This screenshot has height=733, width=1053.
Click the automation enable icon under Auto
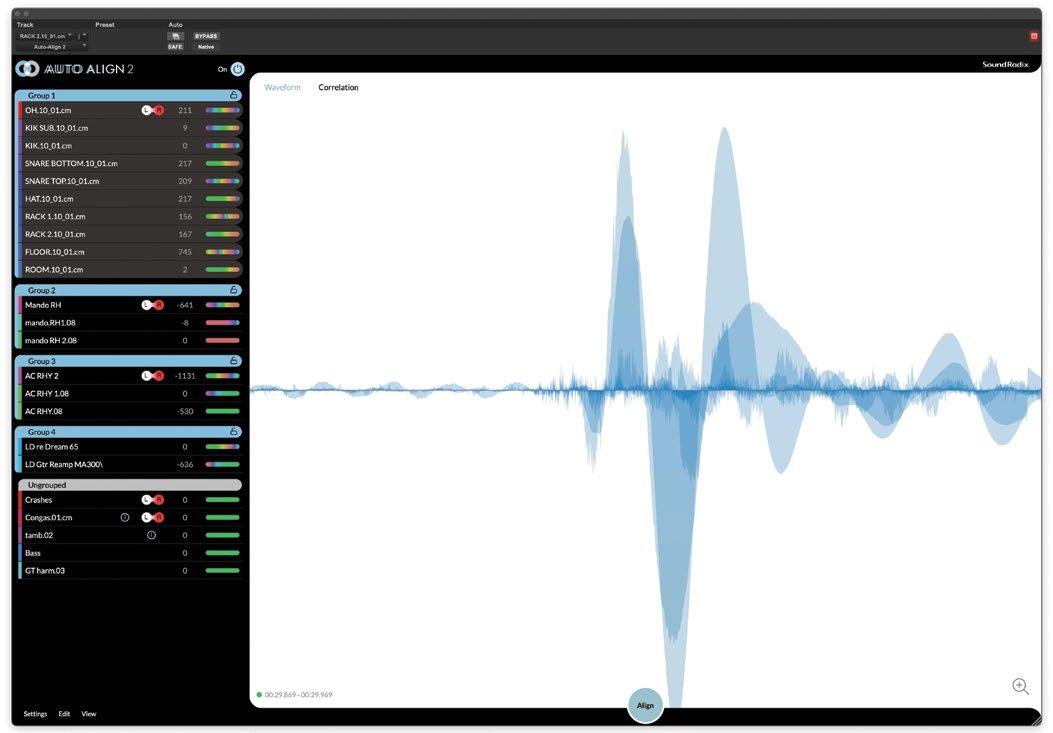pos(175,36)
